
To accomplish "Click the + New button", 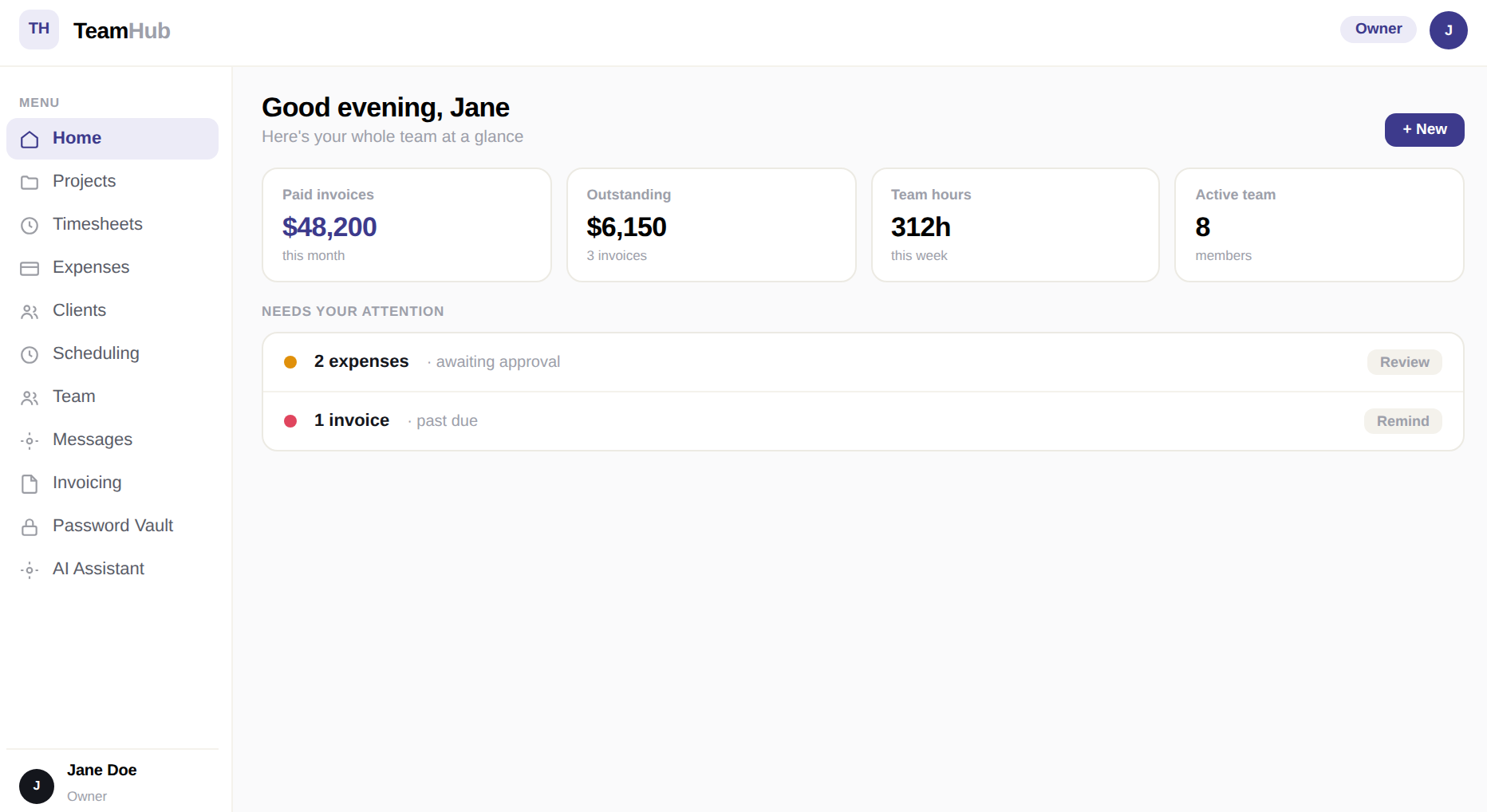I will pos(1424,130).
